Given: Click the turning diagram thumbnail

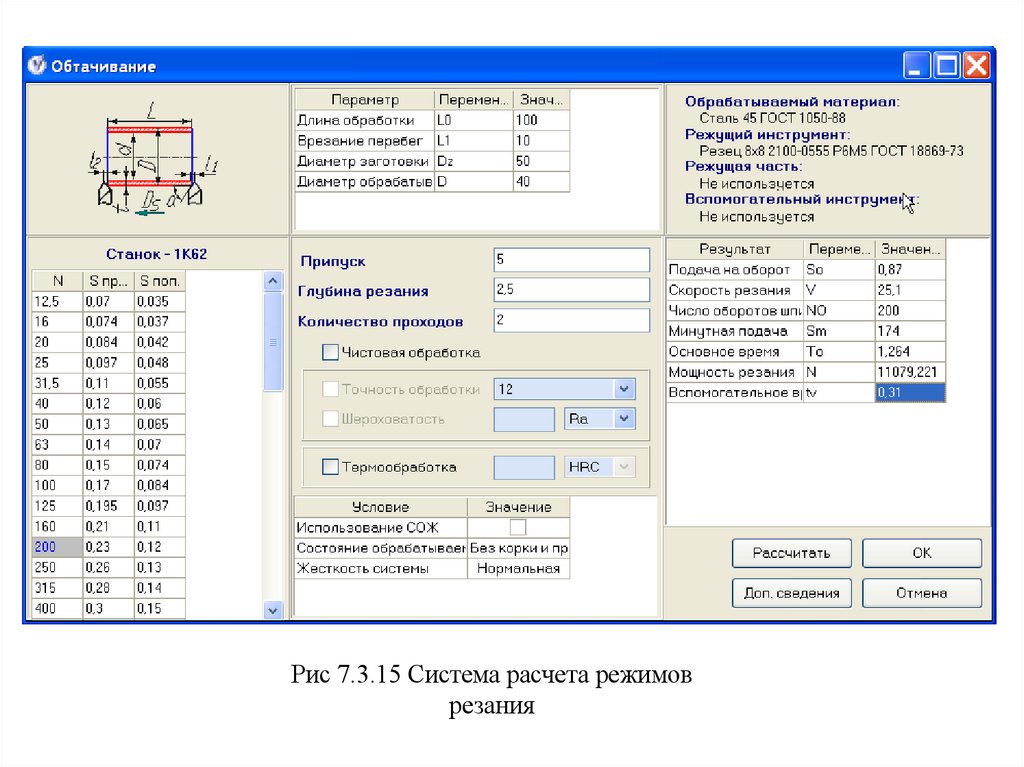Looking at the screenshot, I should click(155, 160).
